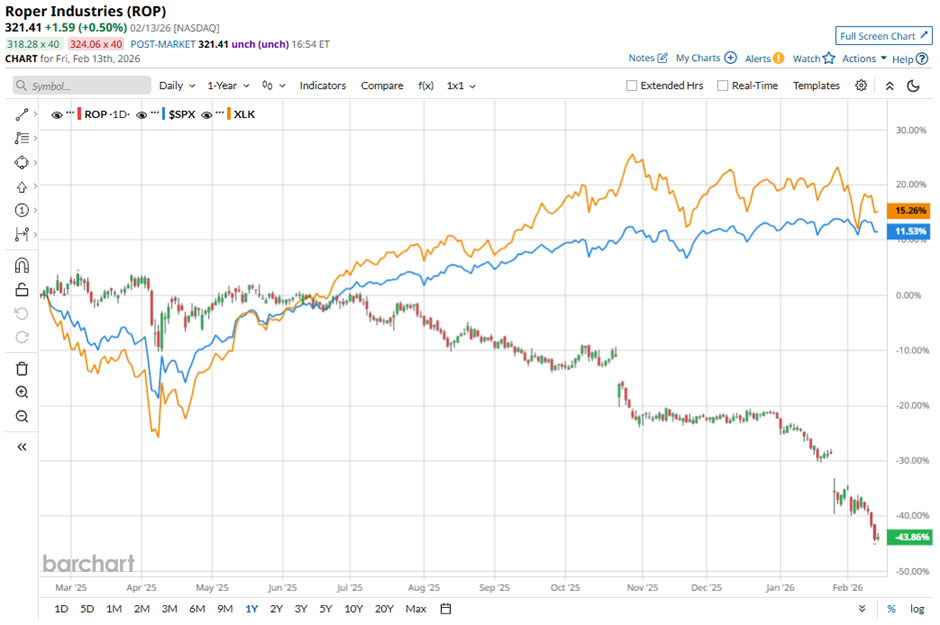Toggle the magnet snap tool
Screen dimensions: 940x625
[21, 264]
